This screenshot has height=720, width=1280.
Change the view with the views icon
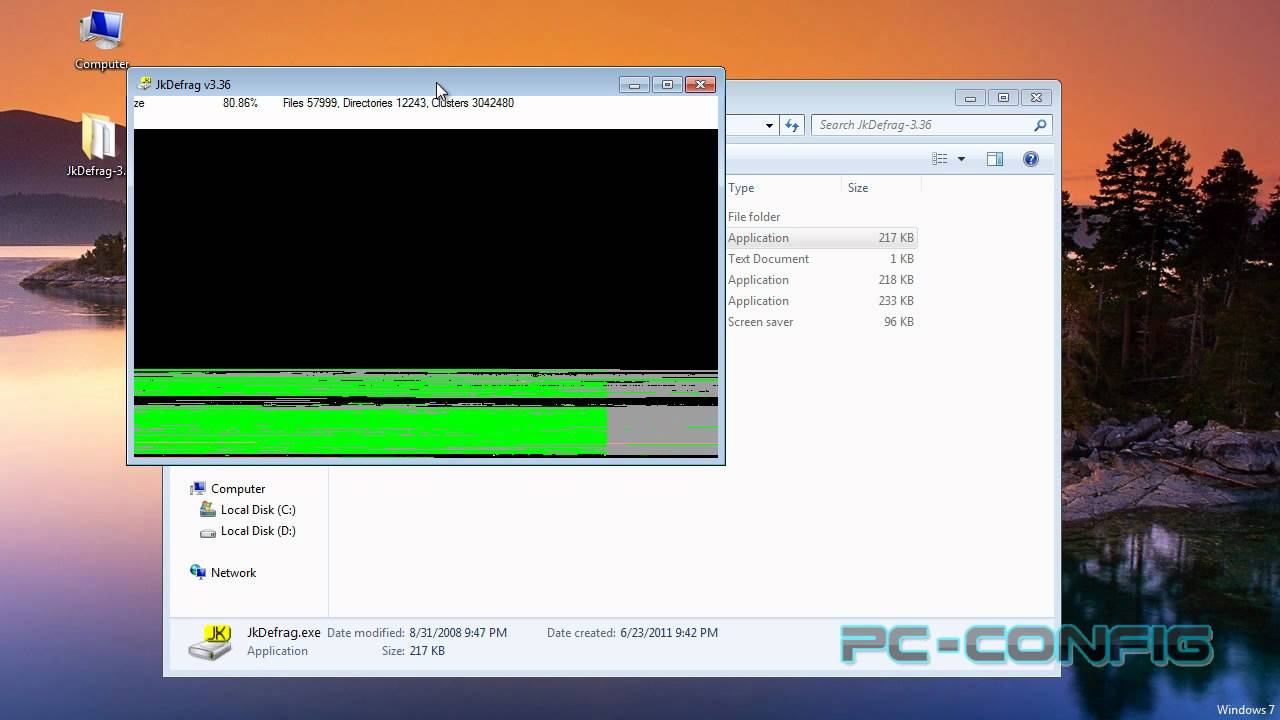click(x=940, y=159)
